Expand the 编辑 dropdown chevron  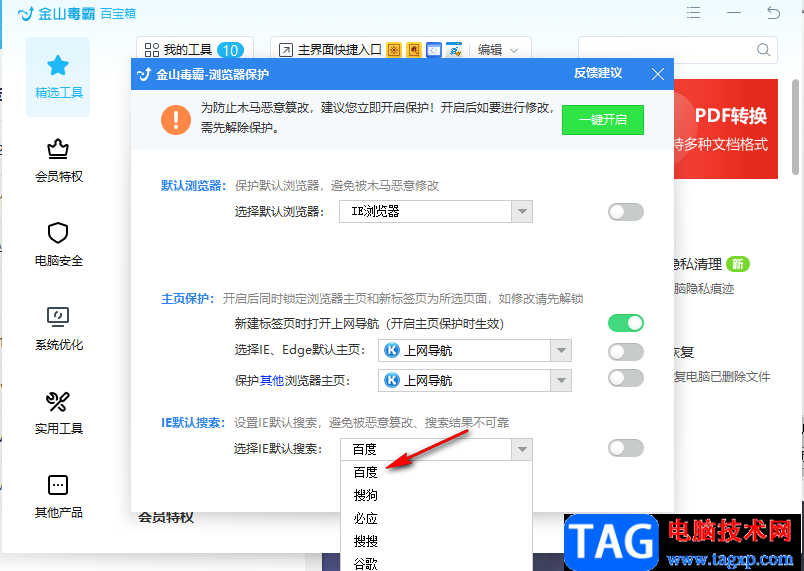tap(514, 50)
